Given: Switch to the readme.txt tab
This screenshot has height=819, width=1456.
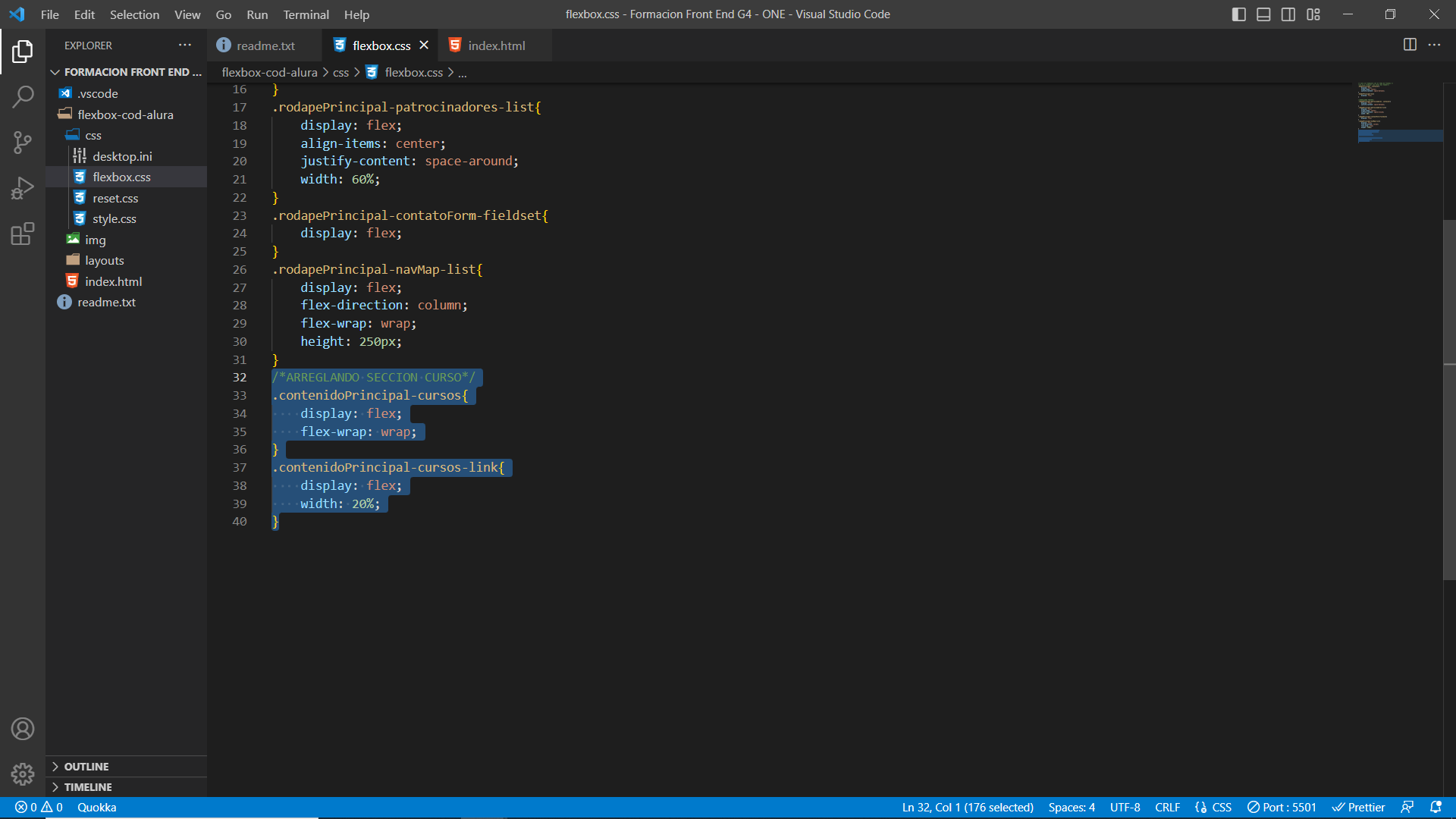Looking at the screenshot, I should click(265, 45).
